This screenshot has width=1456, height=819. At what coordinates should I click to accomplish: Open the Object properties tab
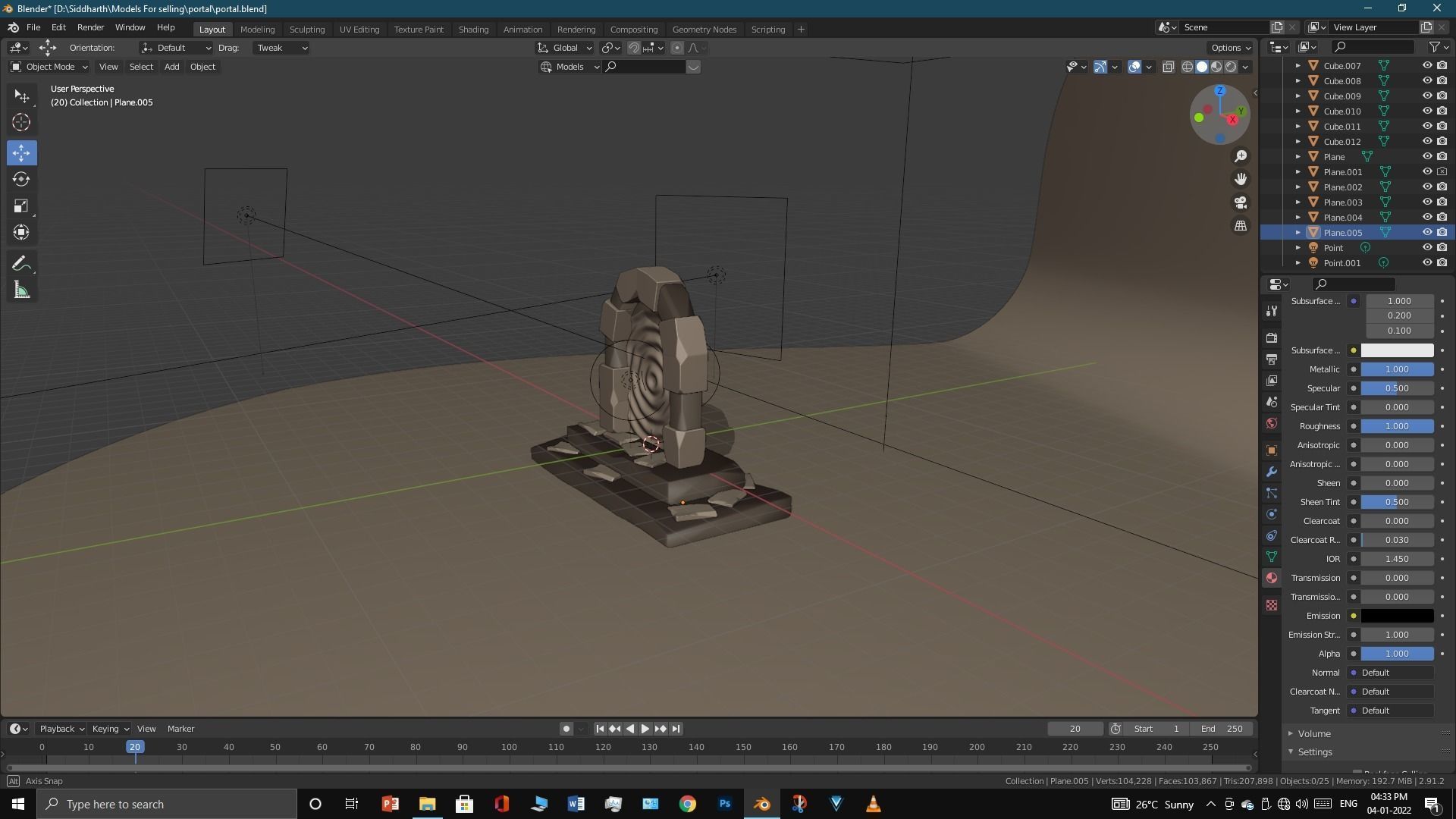click(1272, 450)
